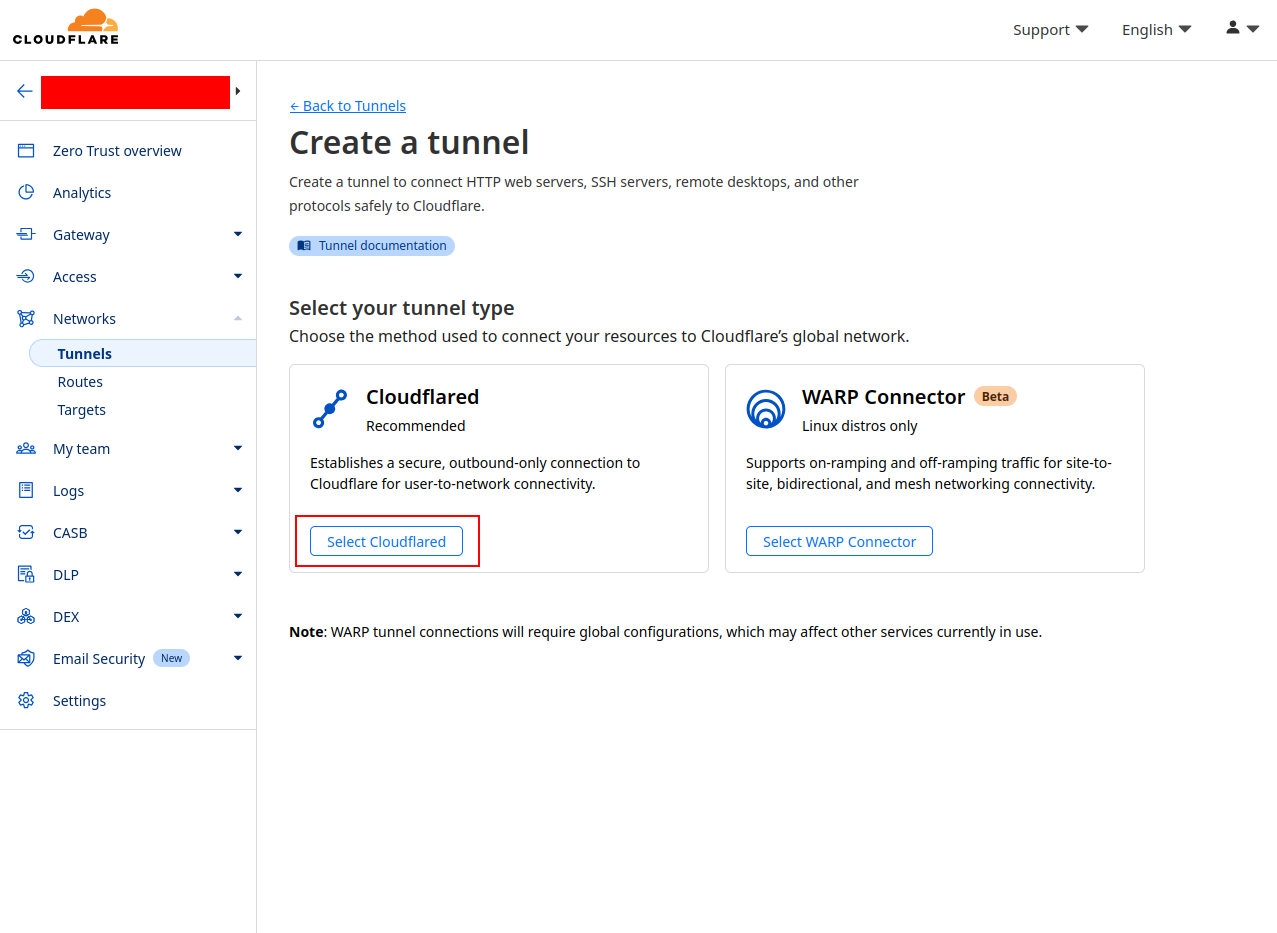Click the CASB icon in sidebar
1277x933 pixels.
coord(26,533)
